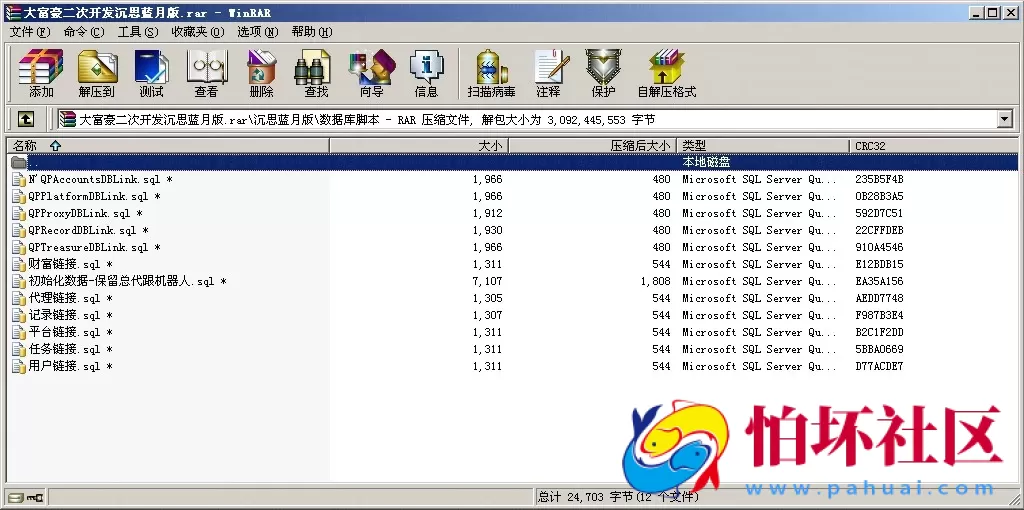Open the 选项(N) menu

click(257, 32)
